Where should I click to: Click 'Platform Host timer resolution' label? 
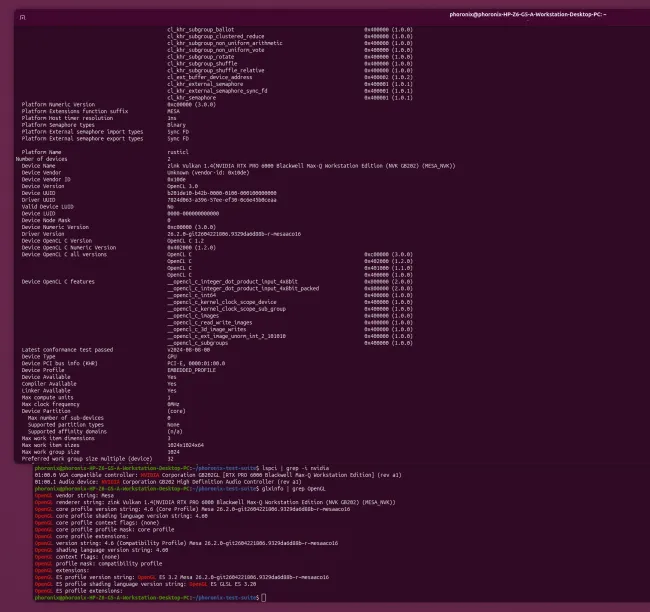coord(67,118)
